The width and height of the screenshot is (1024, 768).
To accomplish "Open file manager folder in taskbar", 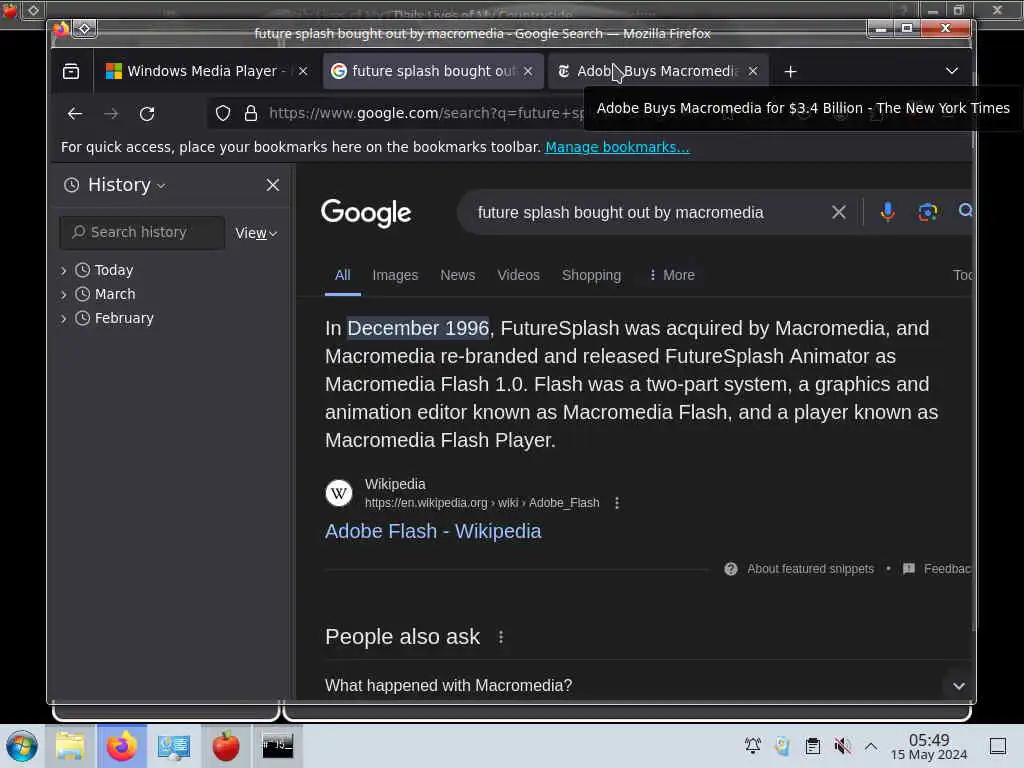I will 70,746.
